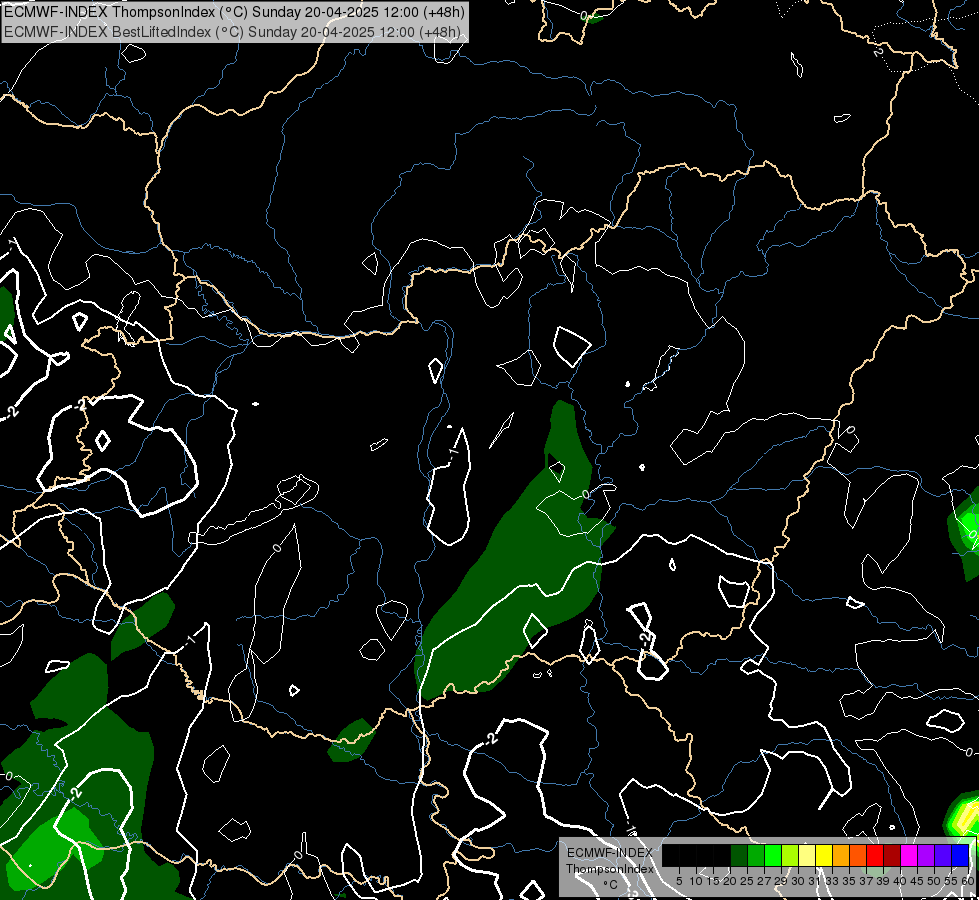Click the legend value label 29
This screenshot has width=979, height=900.
pos(782,881)
